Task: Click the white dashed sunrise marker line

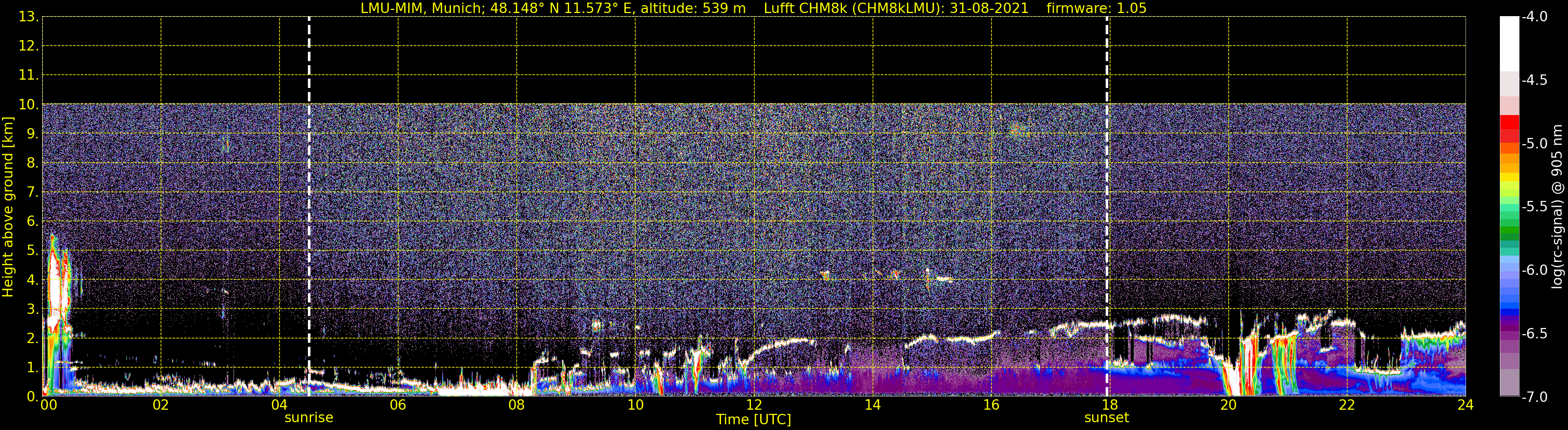Action: pyautogui.click(x=309, y=207)
